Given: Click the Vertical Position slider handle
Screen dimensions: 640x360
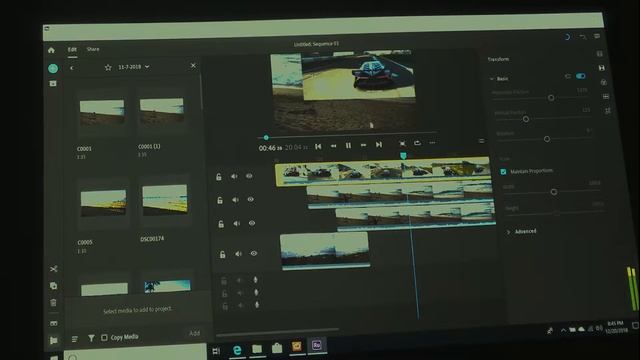Looking at the screenshot, I should tap(526, 119).
